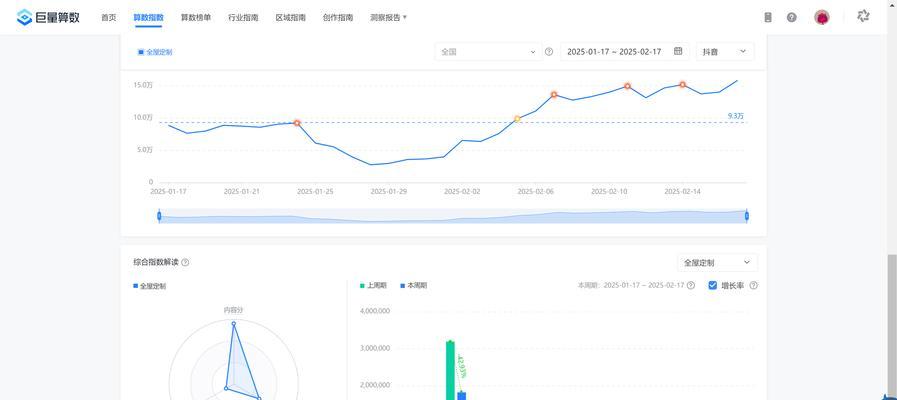Open the user avatar profile
This screenshot has width=897, height=400.
[x=822, y=17]
